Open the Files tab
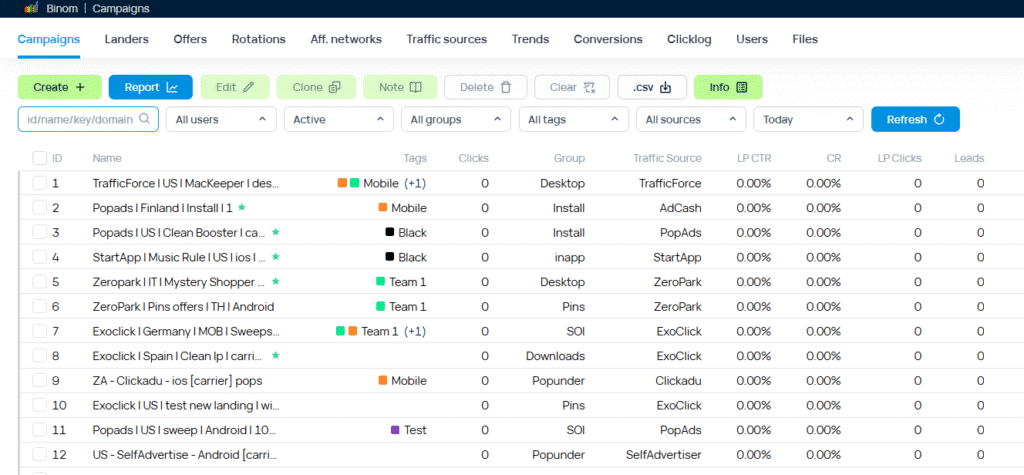Image resolution: width=1024 pixels, height=475 pixels. (805, 39)
